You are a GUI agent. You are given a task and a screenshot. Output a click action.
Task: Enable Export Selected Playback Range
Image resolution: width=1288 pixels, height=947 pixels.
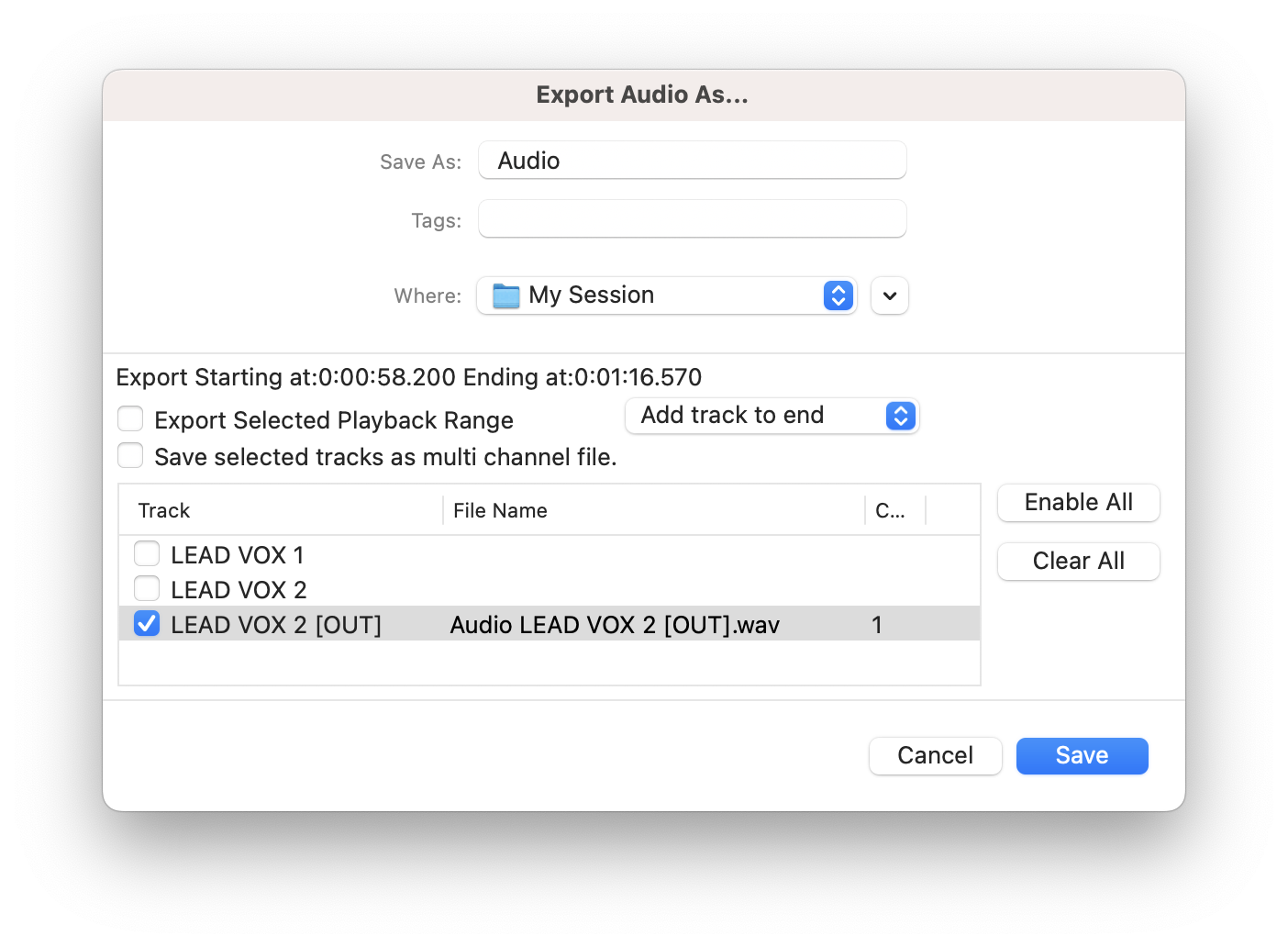130,419
